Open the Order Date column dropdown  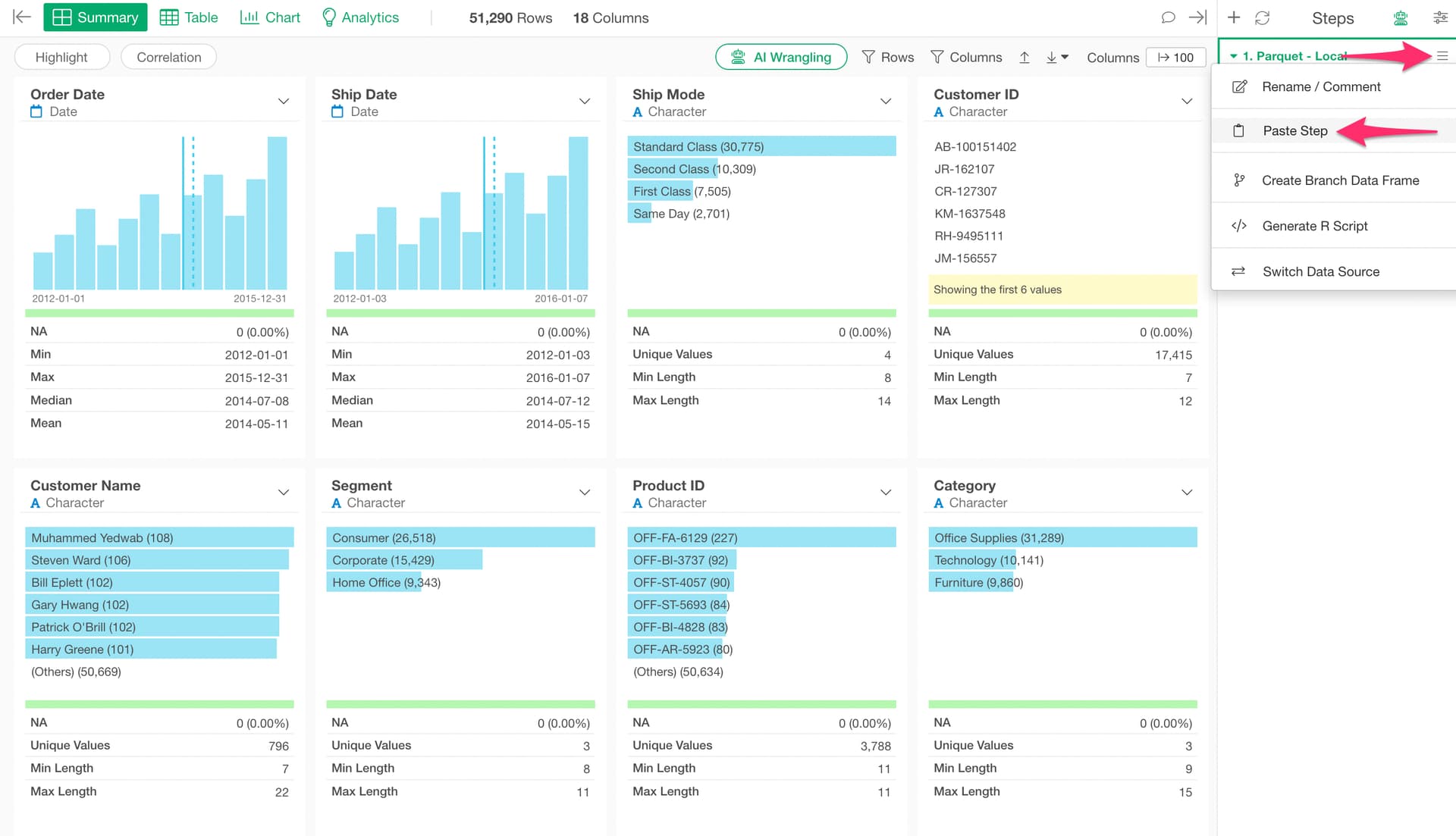284,101
